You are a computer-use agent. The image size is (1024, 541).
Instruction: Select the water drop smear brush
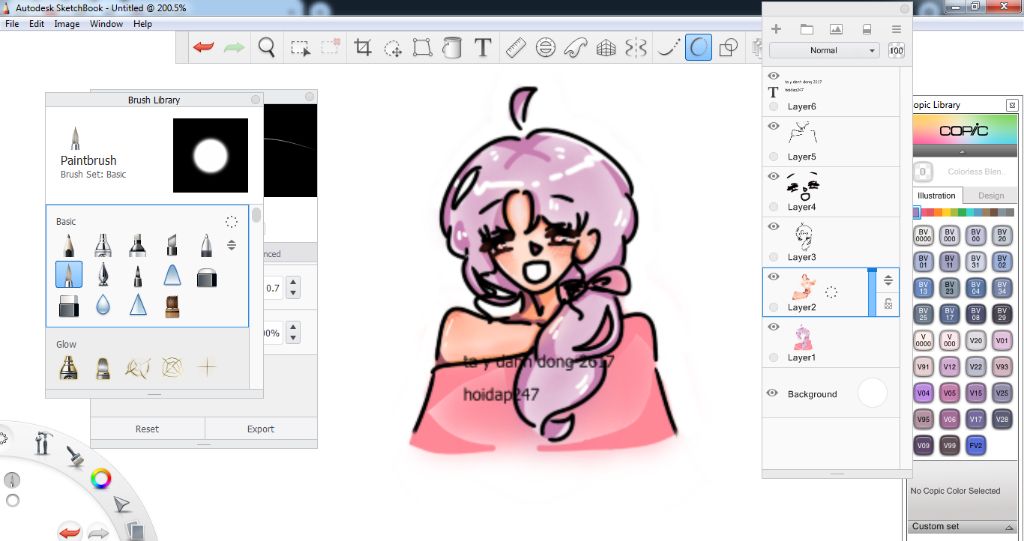103,305
